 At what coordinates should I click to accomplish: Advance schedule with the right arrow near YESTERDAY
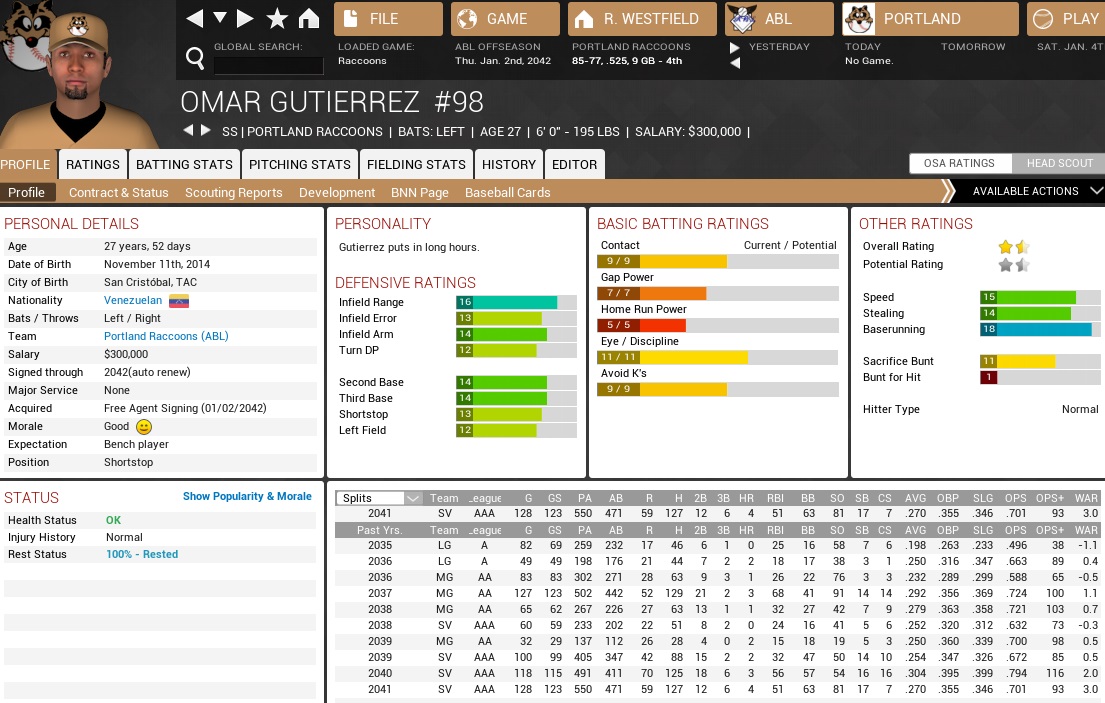click(734, 48)
